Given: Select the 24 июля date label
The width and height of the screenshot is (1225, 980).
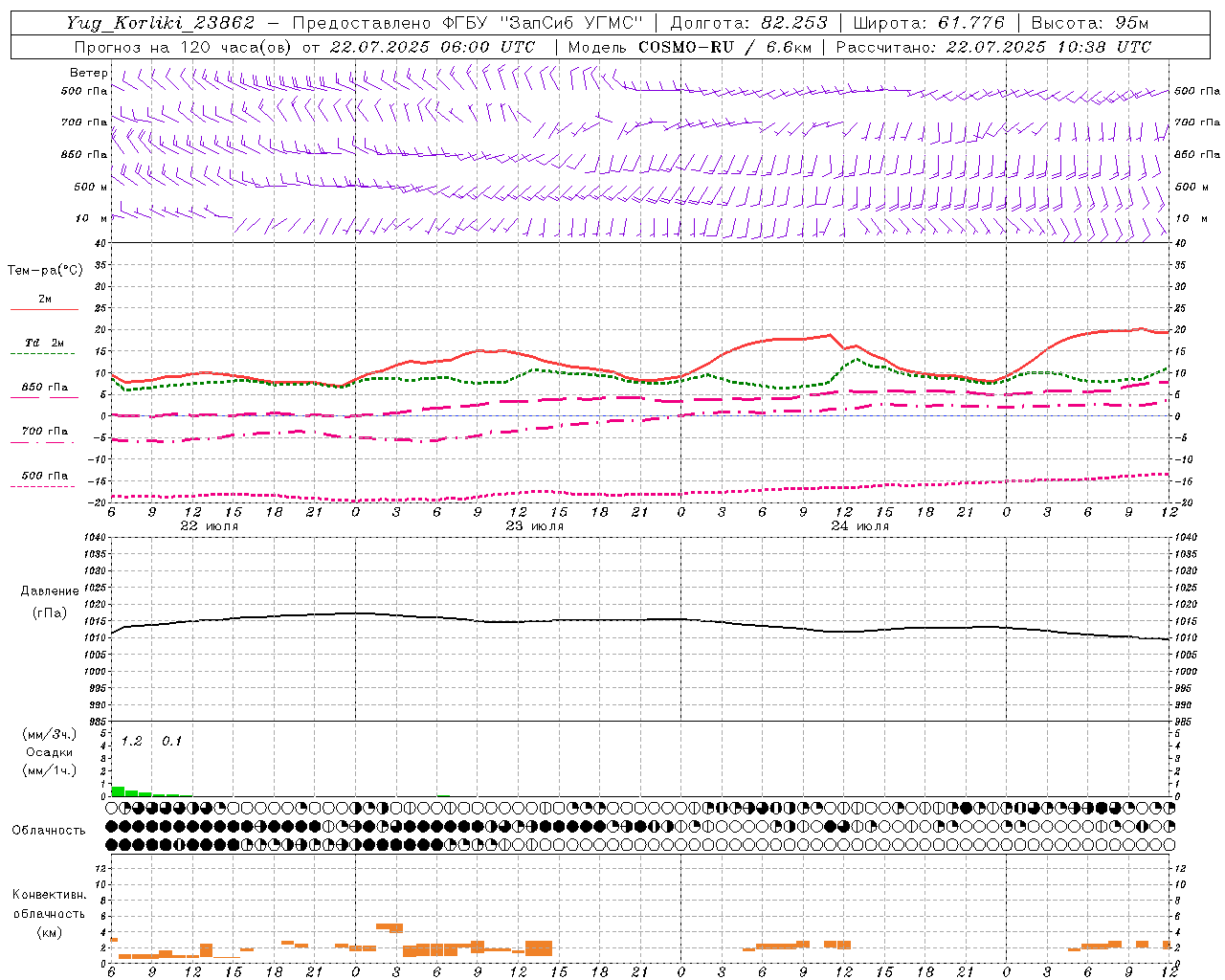Looking at the screenshot, I should [x=859, y=526].
